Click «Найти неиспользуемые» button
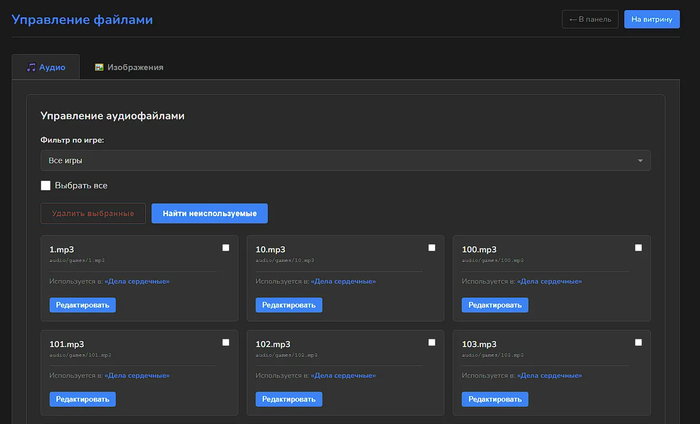 tap(209, 213)
